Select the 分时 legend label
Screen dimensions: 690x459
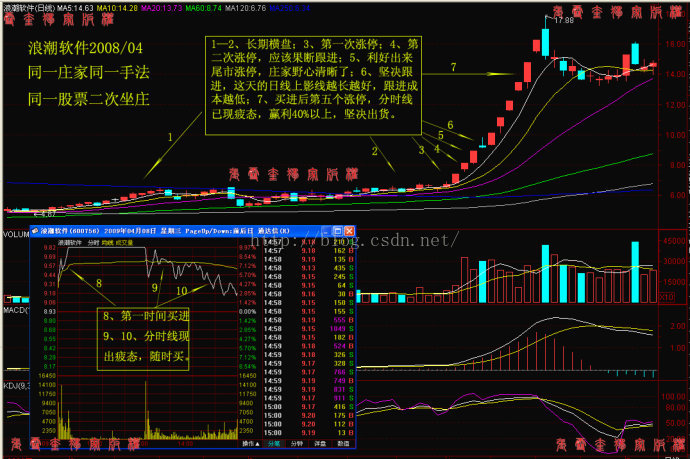click(93, 242)
